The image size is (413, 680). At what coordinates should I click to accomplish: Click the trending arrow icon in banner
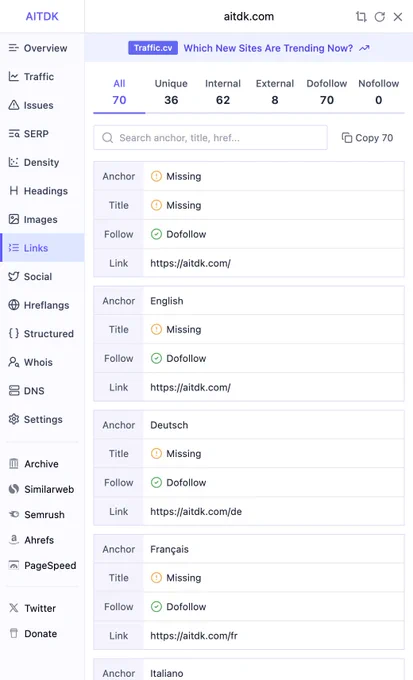[364, 48]
